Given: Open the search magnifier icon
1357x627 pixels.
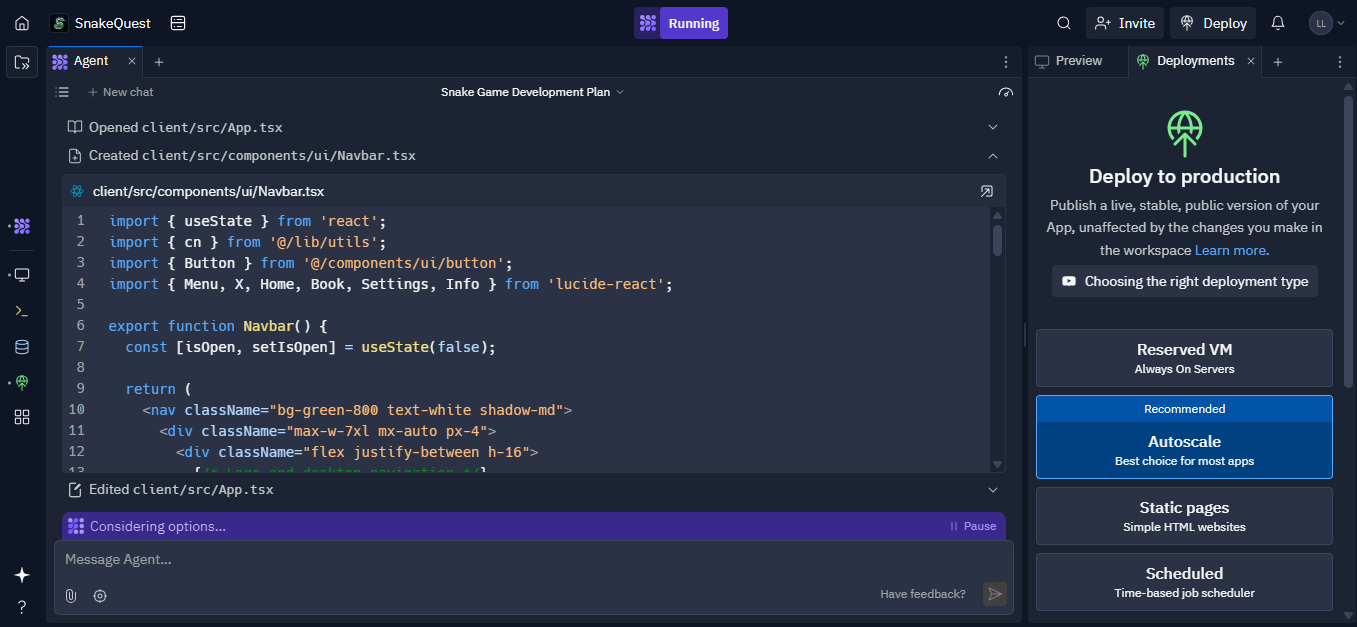Looking at the screenshot, I should 1064,23.
